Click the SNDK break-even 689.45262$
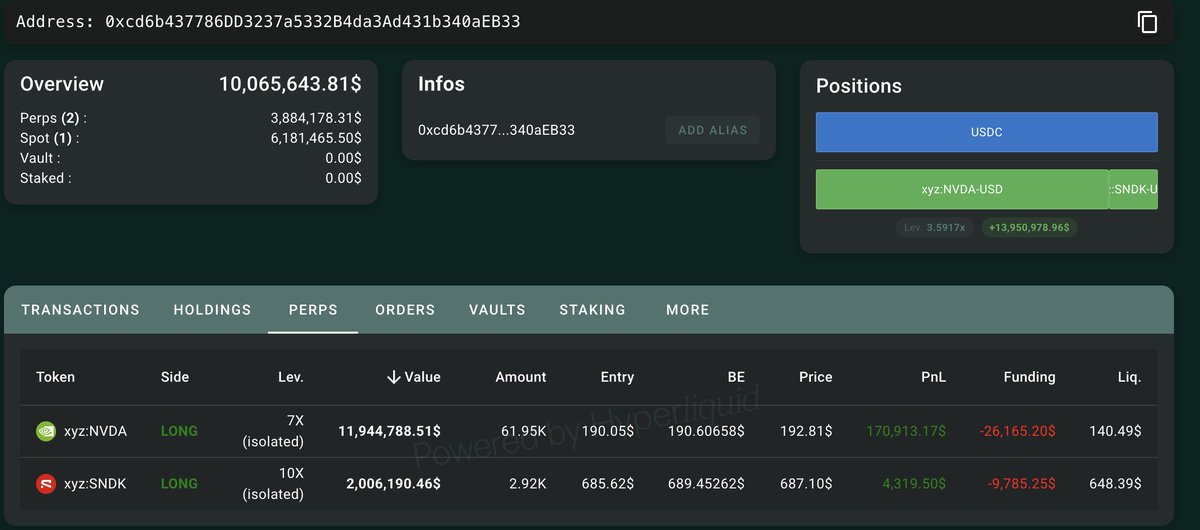Viewport: 1200px width, 530px height. [x=706, y=484]
